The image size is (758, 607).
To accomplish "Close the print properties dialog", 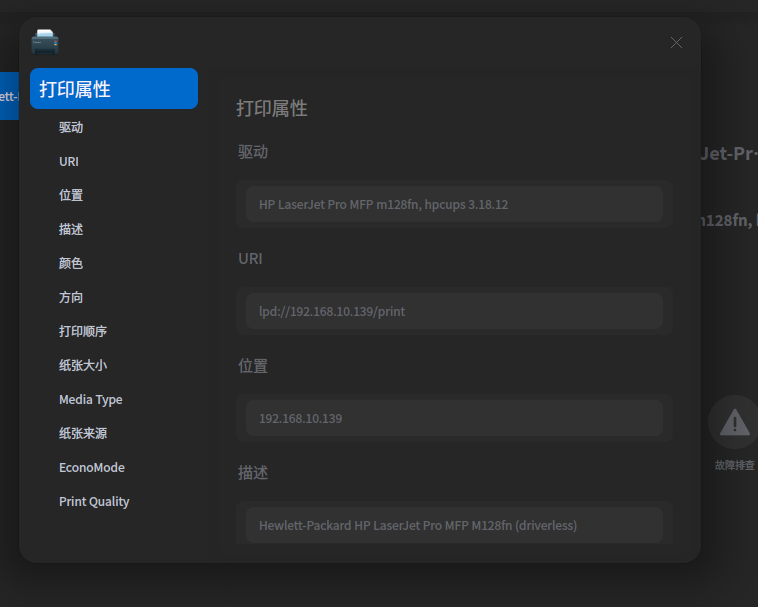I will click(676, 43).
